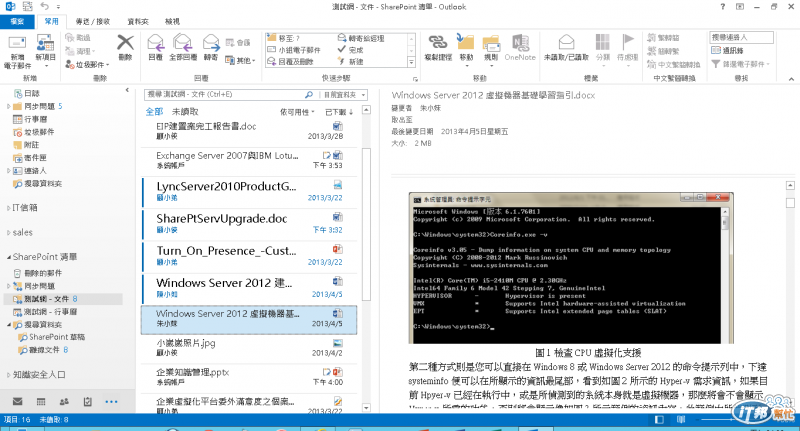Click the 中文繁簡轉換 button in ribbon

(x=673, y=64)
